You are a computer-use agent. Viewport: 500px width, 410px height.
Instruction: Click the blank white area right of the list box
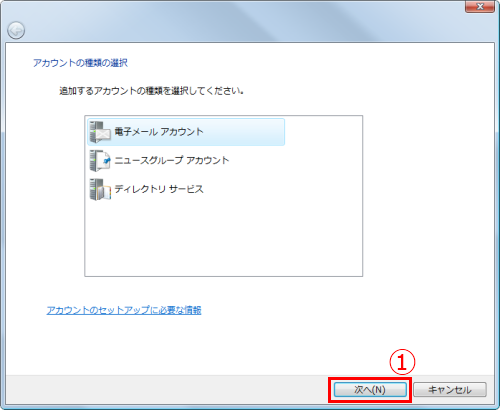[x=428, y=196]
